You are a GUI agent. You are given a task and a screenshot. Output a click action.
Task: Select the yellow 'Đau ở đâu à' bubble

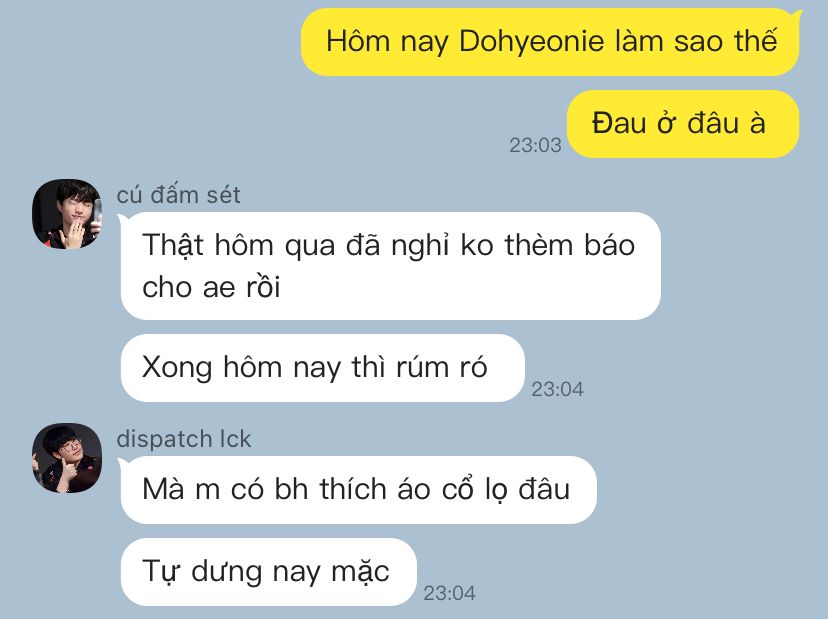[x=683, y=124]
